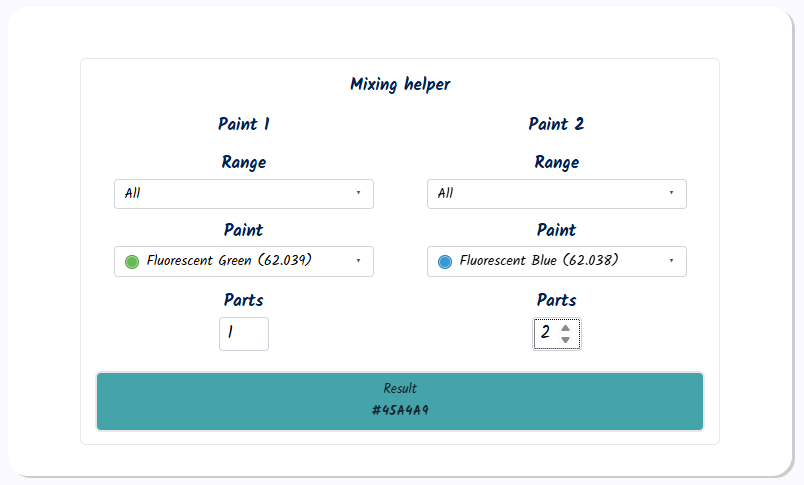Expand the Fluorescent Green (62.039) paint selector
Viewport: 804px width, 485px height.
243,261
